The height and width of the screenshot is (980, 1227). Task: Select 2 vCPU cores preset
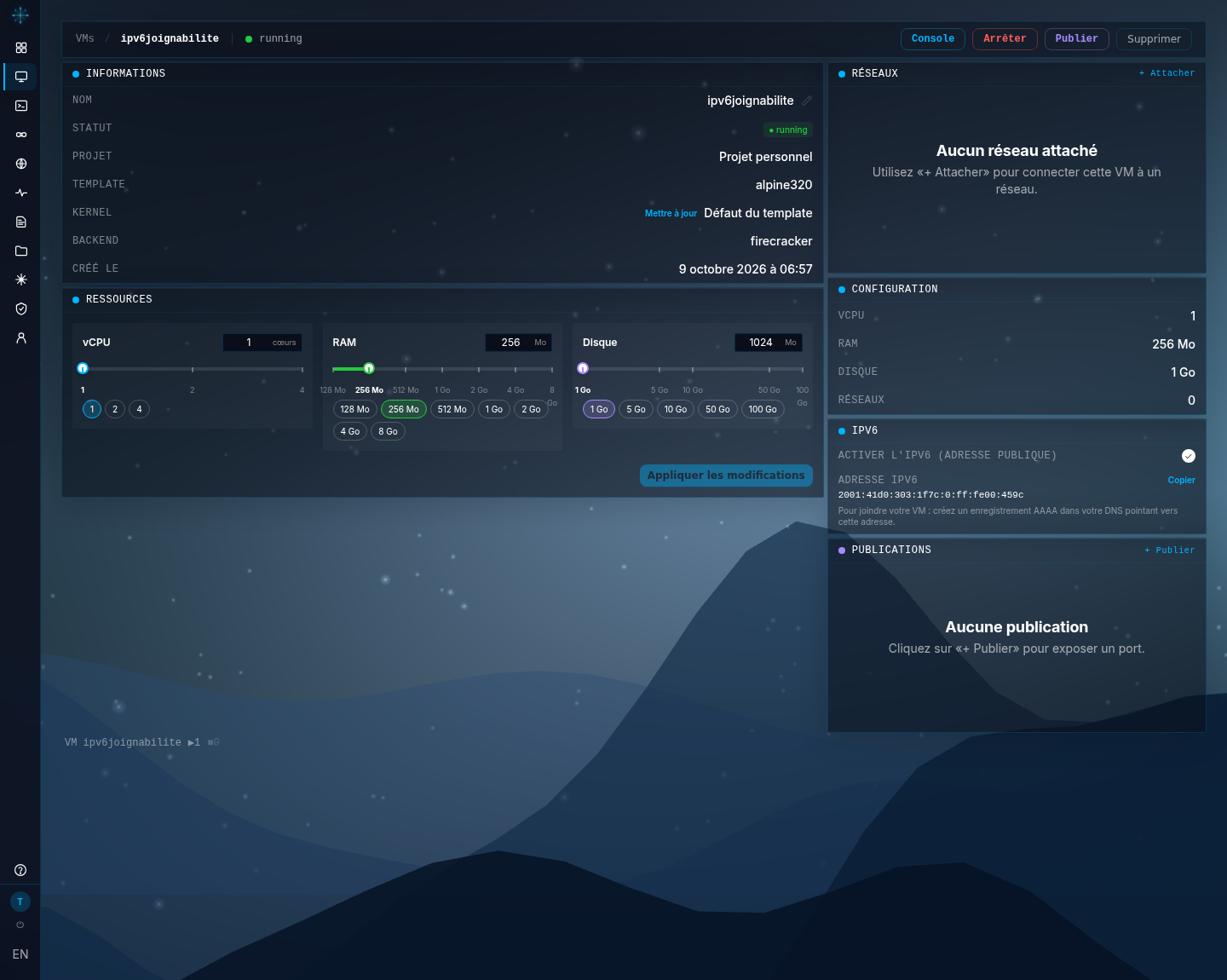pos(115,409)
